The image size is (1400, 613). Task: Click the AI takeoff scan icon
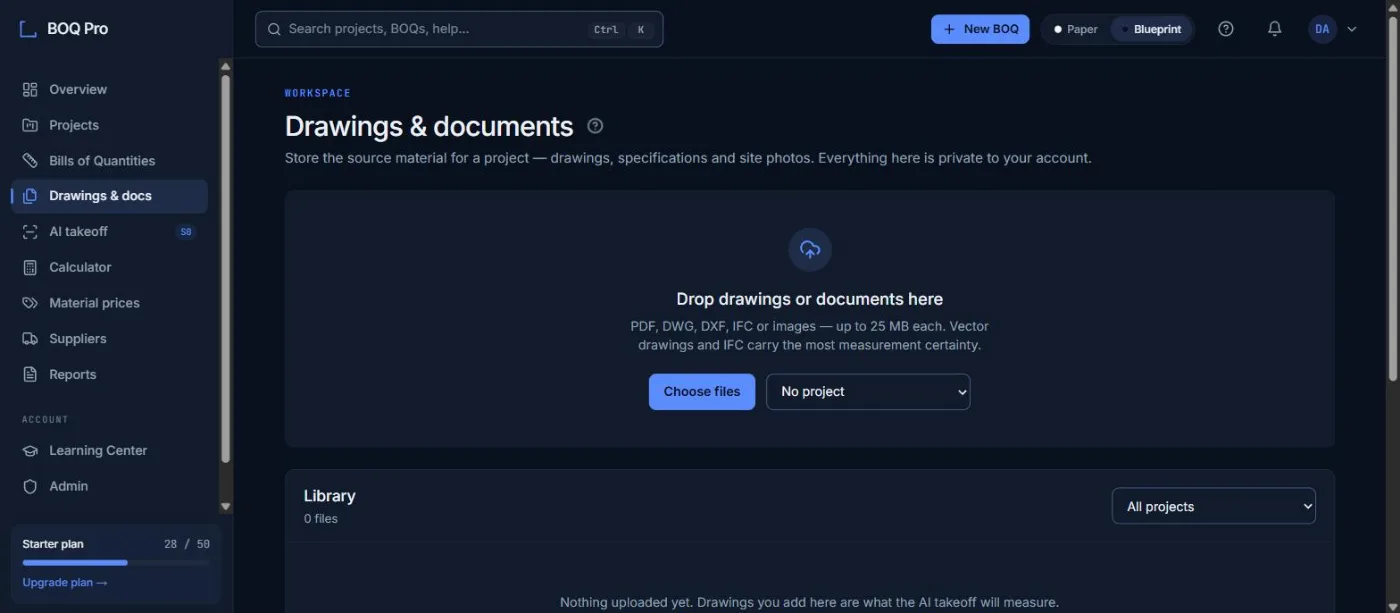tap(30, 232)
